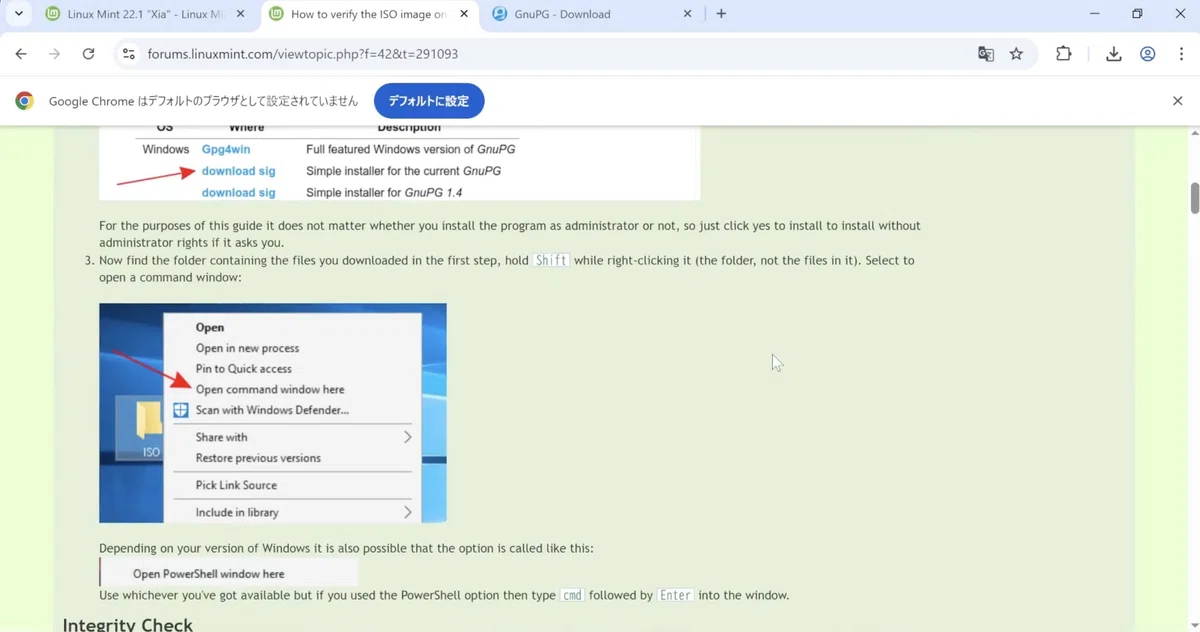
Task: Click sig link for GnuPG 1.4
Action: point(267,193)
